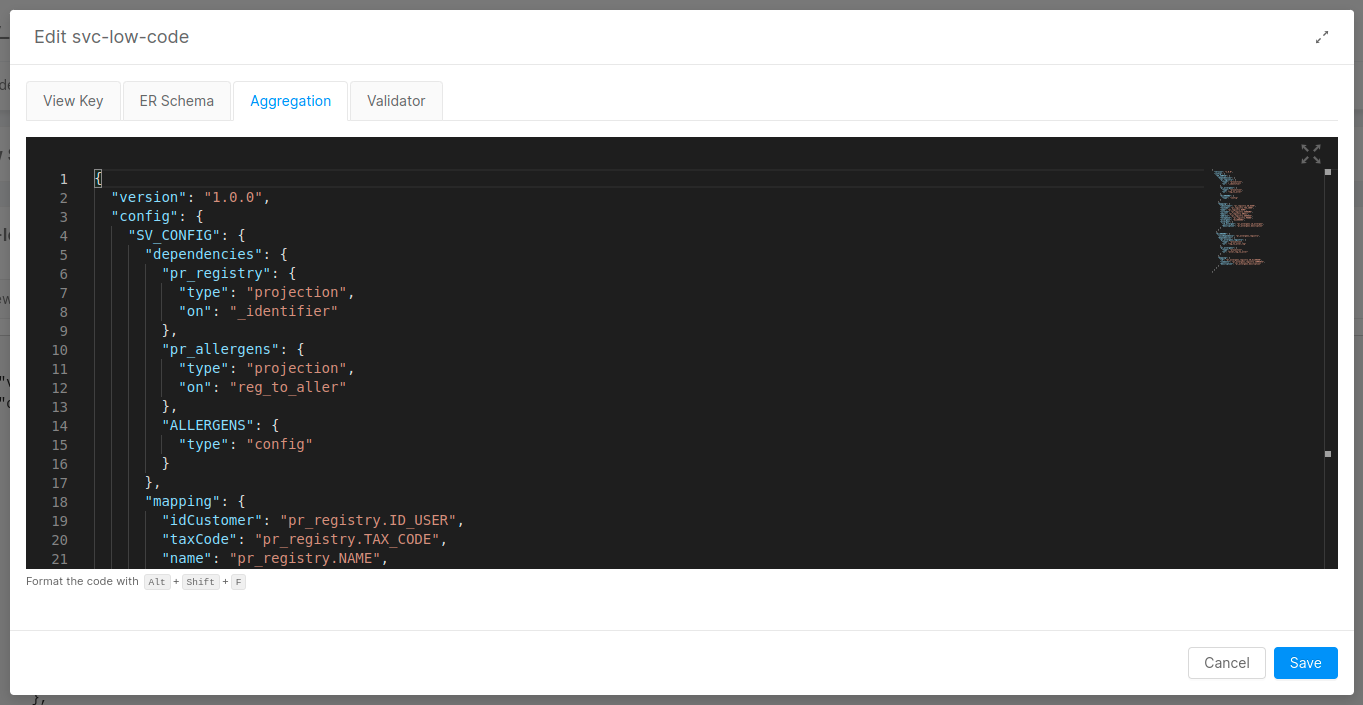This screenshot has width=1363, height=705.
Task: Save the svc-low-code configuration
Action: coord(1305,662)
